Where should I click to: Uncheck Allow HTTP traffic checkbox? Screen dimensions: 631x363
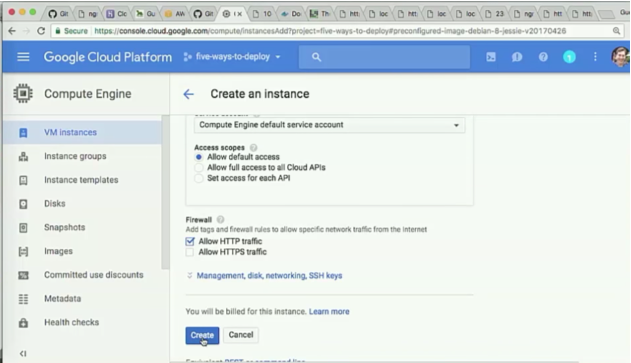(x=190, y=241)
